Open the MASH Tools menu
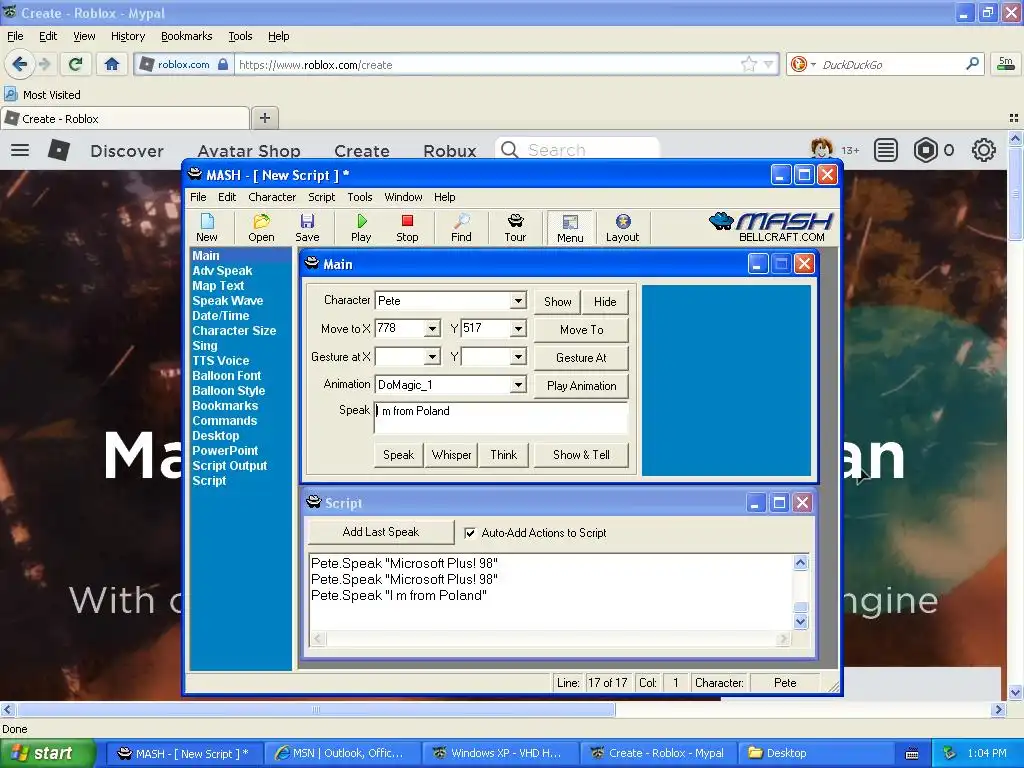The image size is (1024, 768). [360, 197]
